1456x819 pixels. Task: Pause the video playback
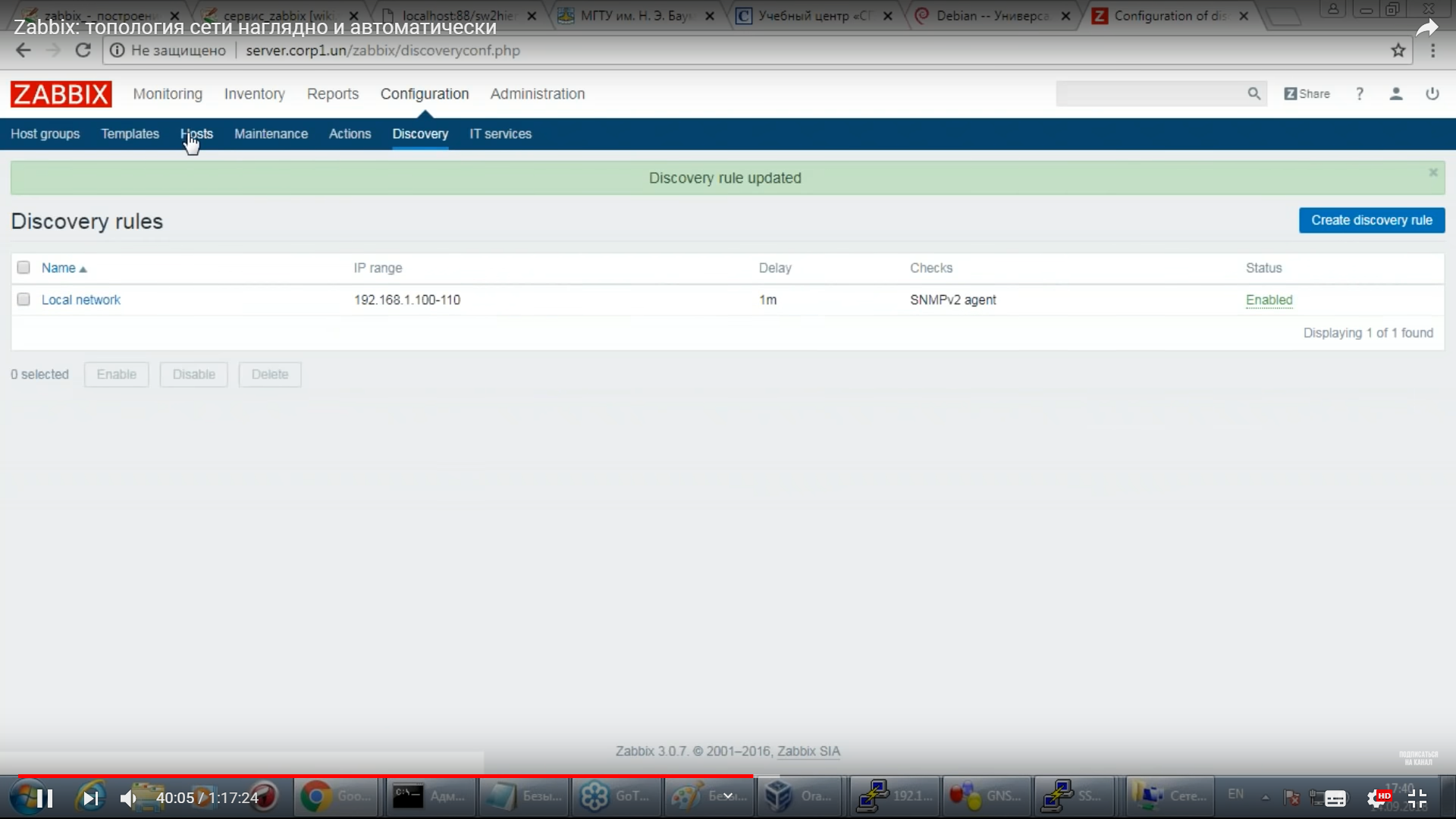(45, 798)
